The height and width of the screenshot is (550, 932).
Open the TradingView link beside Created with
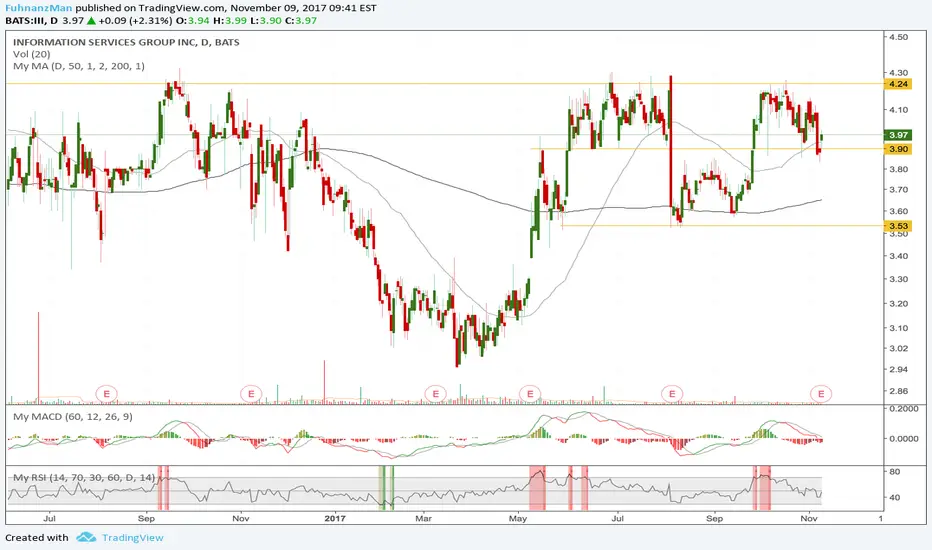point(133,538)
